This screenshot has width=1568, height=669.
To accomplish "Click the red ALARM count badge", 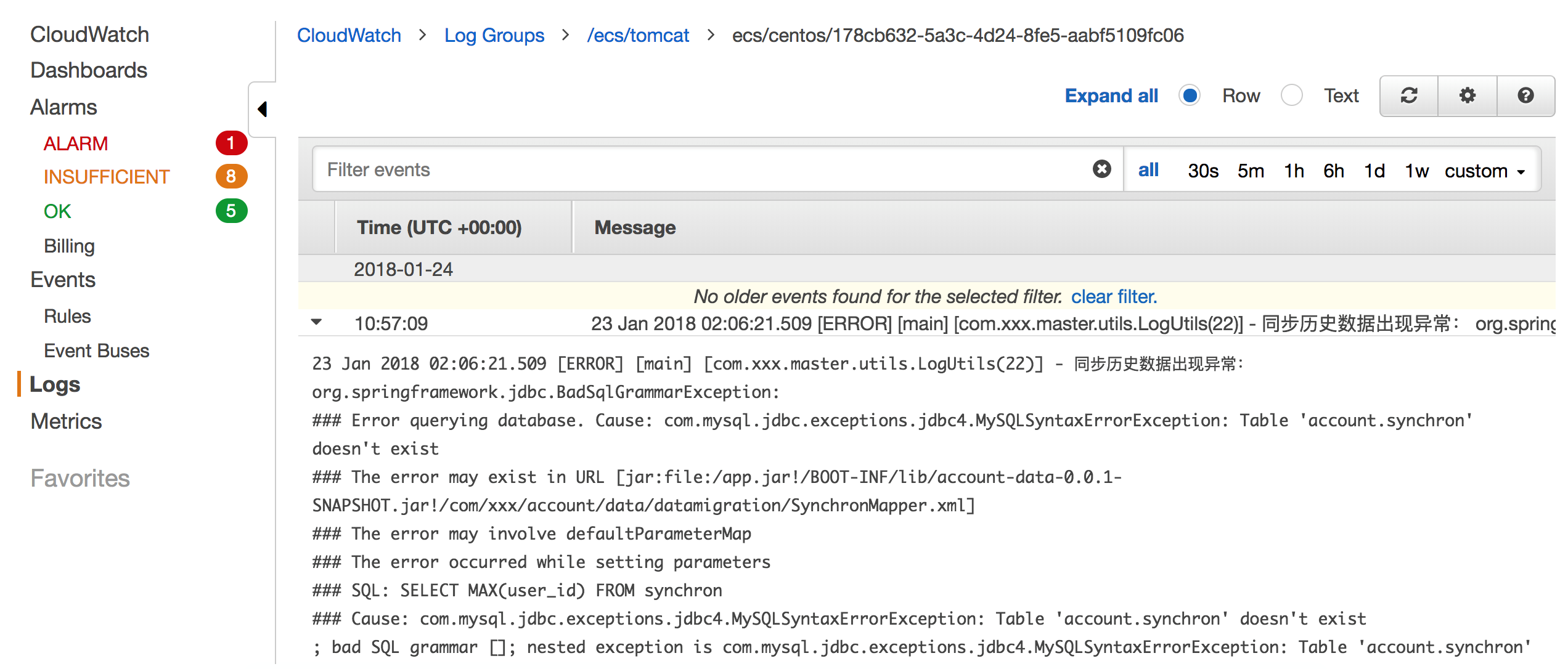I will (231, 143).
